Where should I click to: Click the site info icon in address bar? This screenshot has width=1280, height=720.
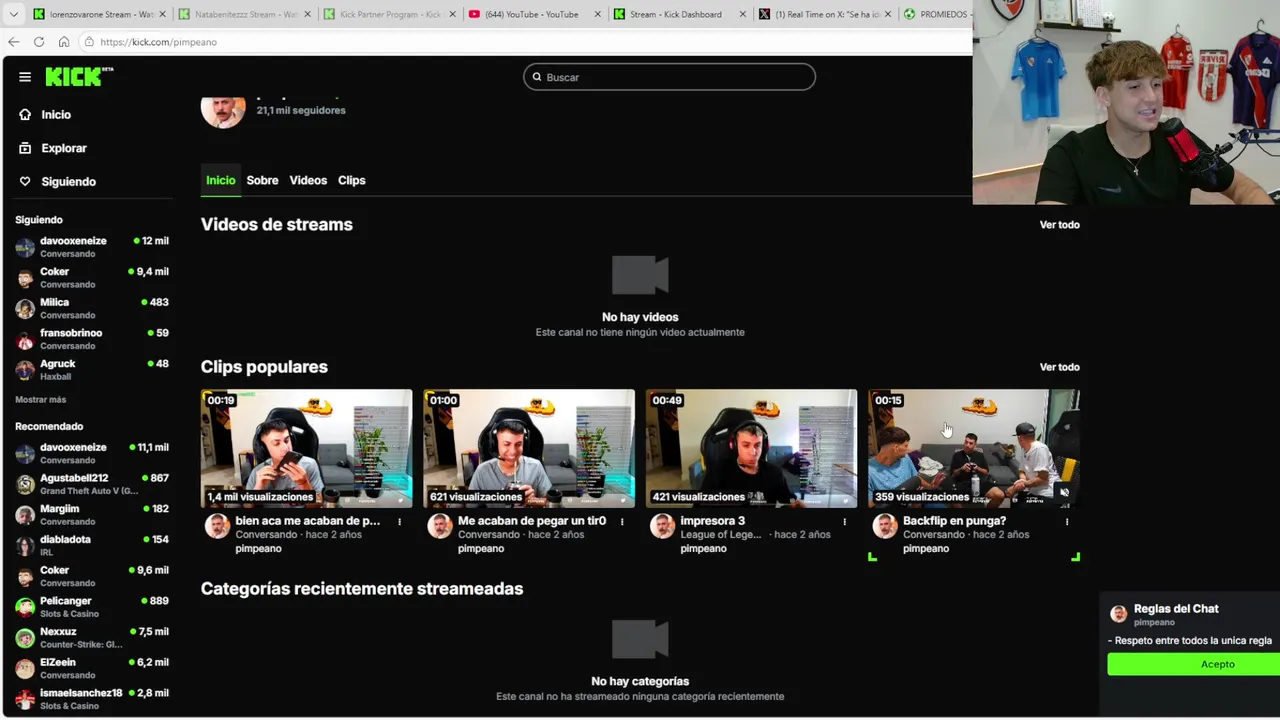(x=89, y=42)
